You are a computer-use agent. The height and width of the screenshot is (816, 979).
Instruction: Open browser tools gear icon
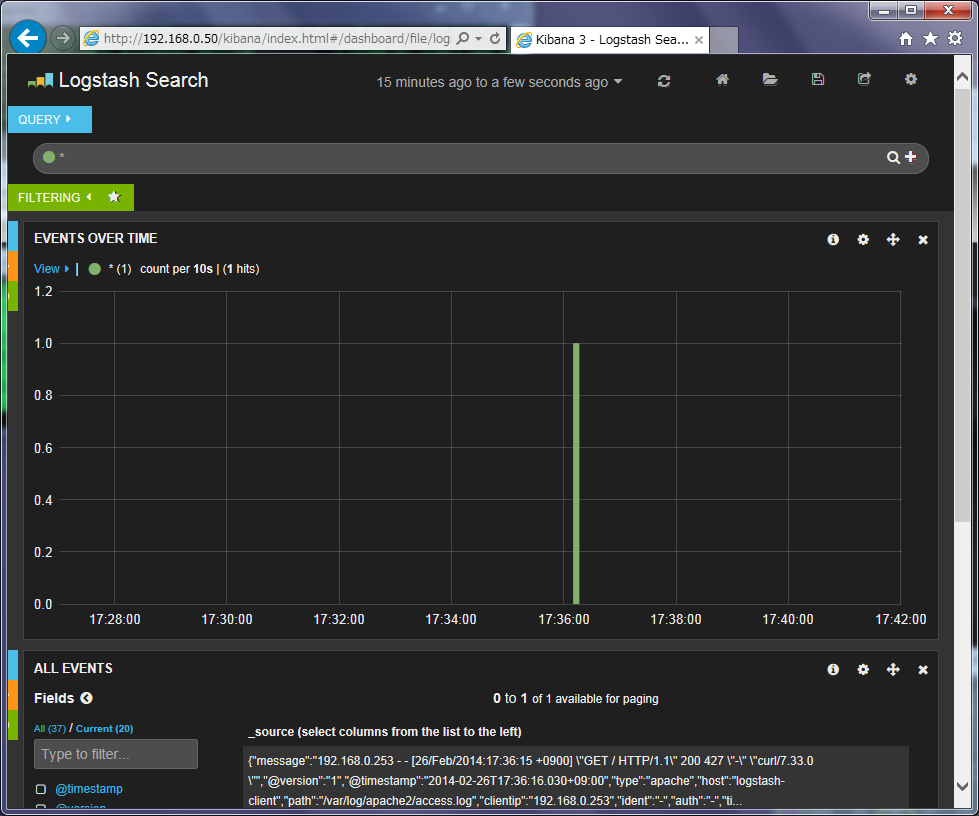coord(955,39)
